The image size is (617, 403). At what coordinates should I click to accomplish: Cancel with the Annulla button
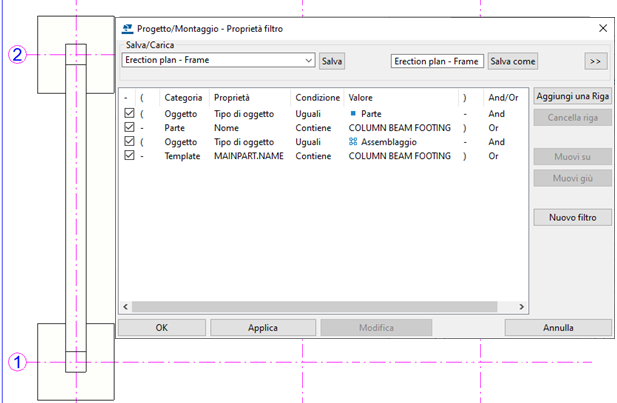click(x=558, y=327)
